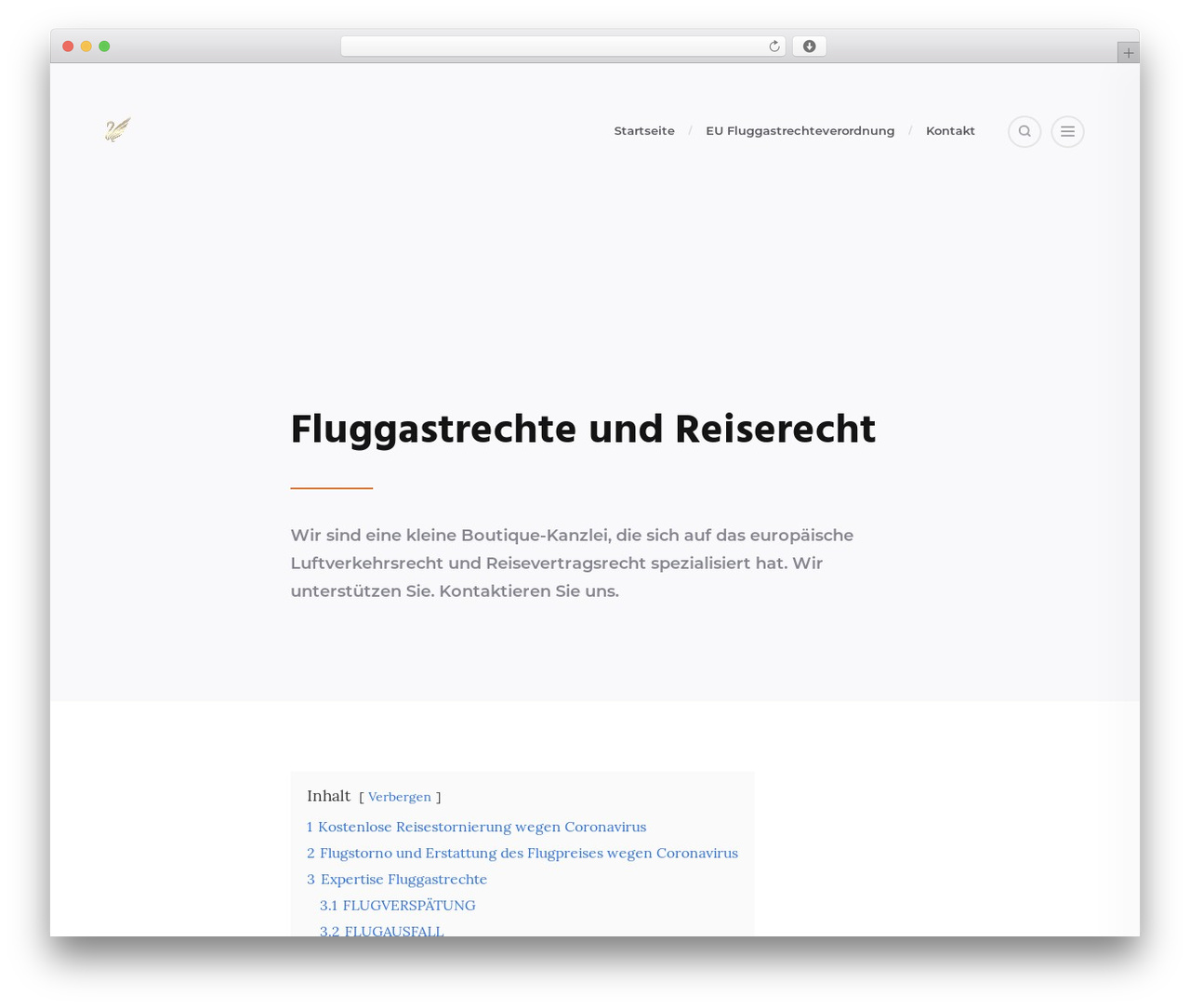Reload the page with the refresh icon
The width and height of the screenshot is (1190, 1008).
point(773,46)
